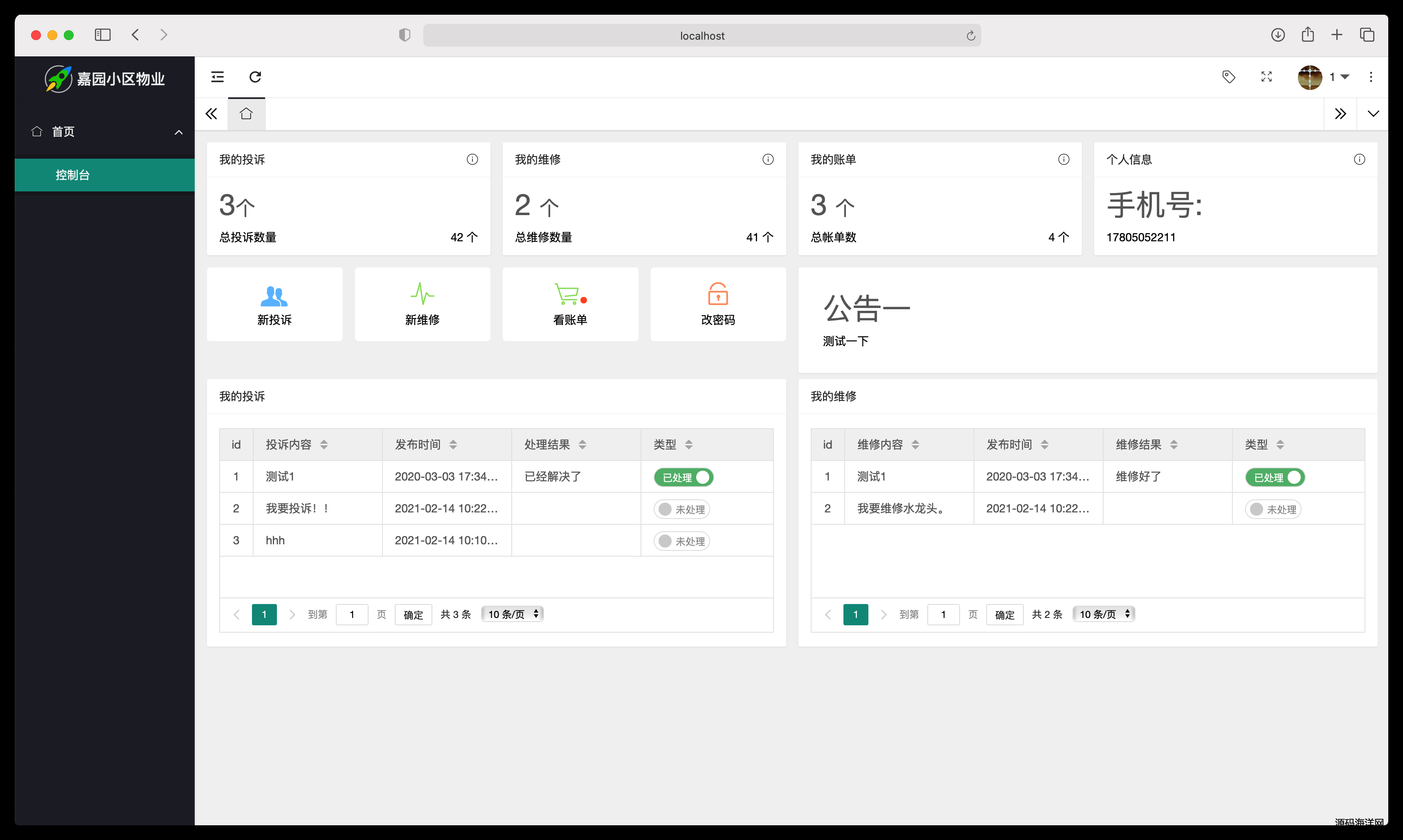Image resolution: width=1403 pixels, height=840 pixels.
Task: Sort repairs table by 发布时间
Action: tap(1045, 445)
